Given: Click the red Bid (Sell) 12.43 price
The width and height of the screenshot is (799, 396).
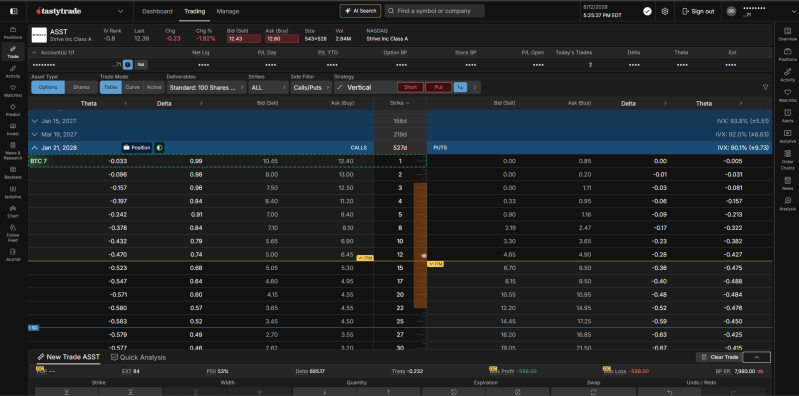Looking at the screenshot, I should [244, 39].
